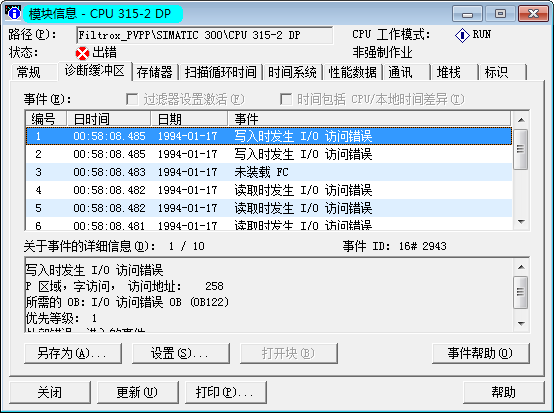
Task: Close the window with the X button
Action: click(x=533, y=14)
